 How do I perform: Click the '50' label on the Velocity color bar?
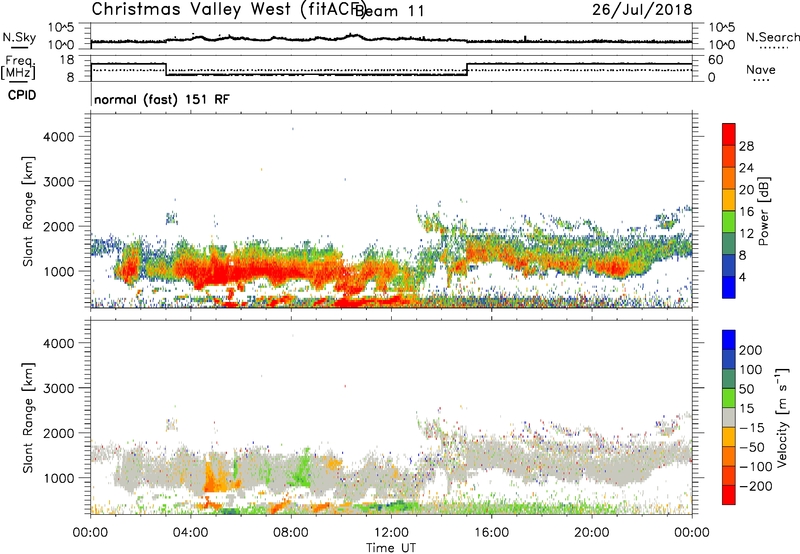pyautogui.click(x=747, y=389)
